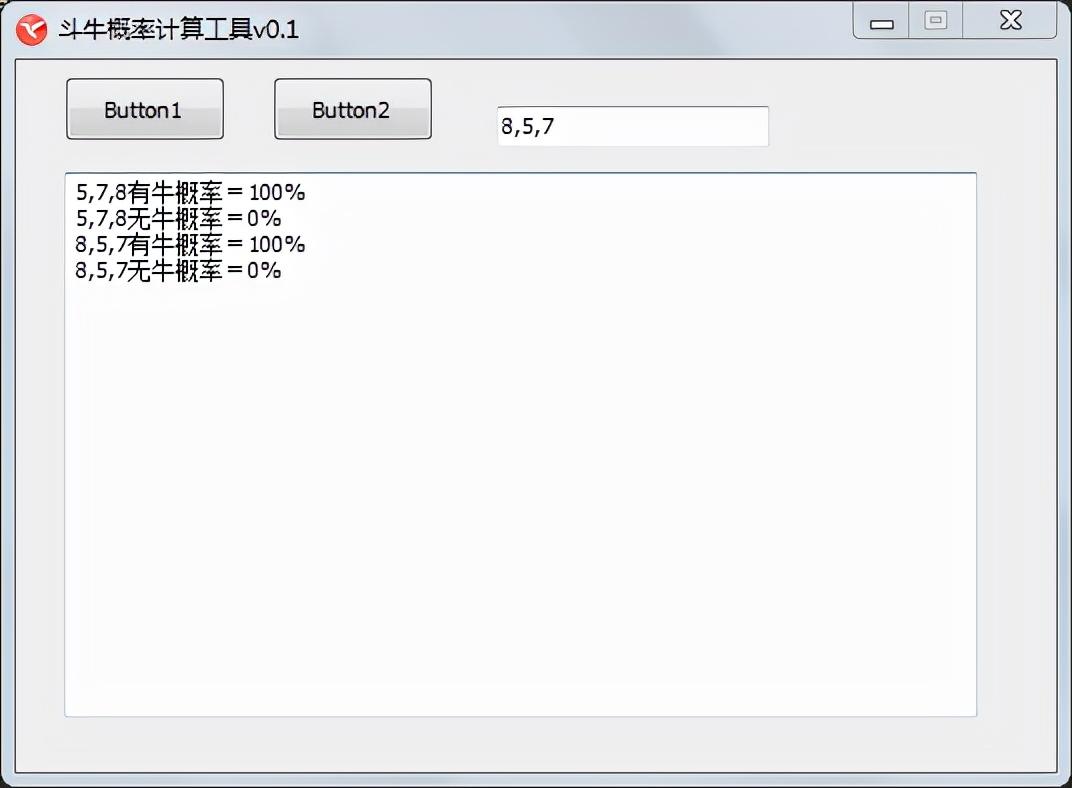The image size is (1072, 788).
Task: Click the 100% value on the third output line
Action: coord(277,245)
